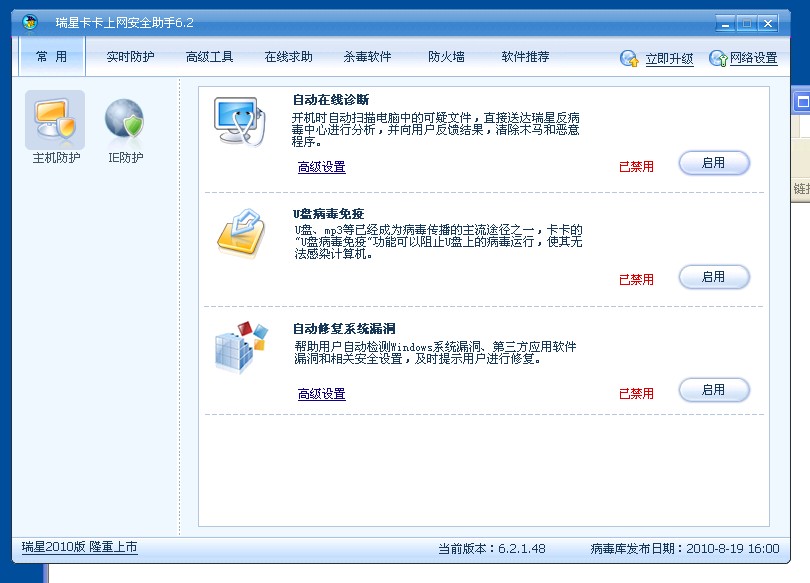Screen dimensions: 810x583
Task: Click the 已禁用 status of U盘病毒免疫
Action: [x=636, y=280]
